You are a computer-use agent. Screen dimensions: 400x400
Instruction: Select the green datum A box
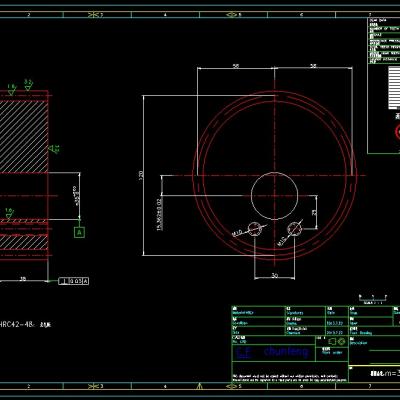79,232
